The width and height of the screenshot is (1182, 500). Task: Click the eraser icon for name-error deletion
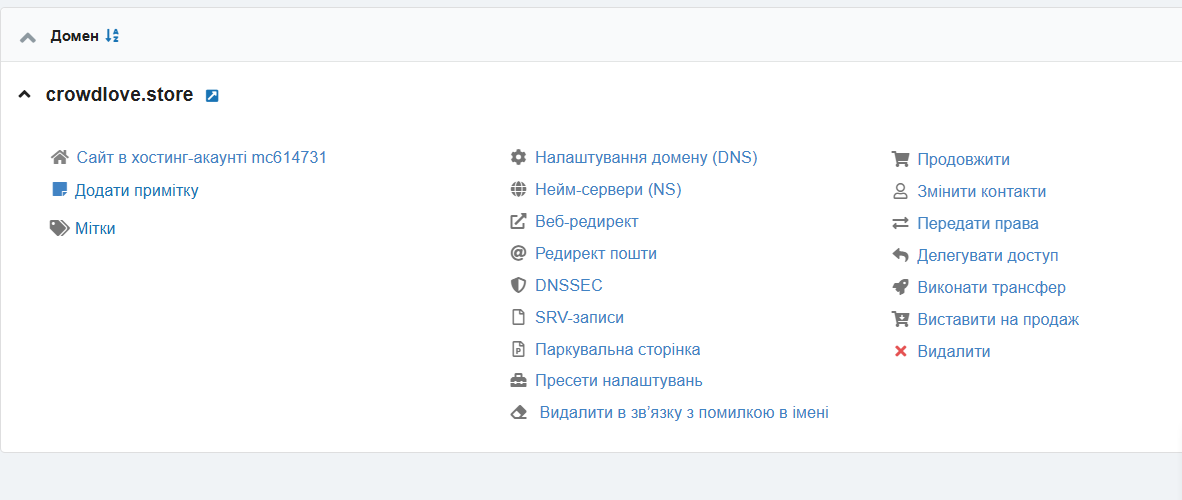(518, 412)
